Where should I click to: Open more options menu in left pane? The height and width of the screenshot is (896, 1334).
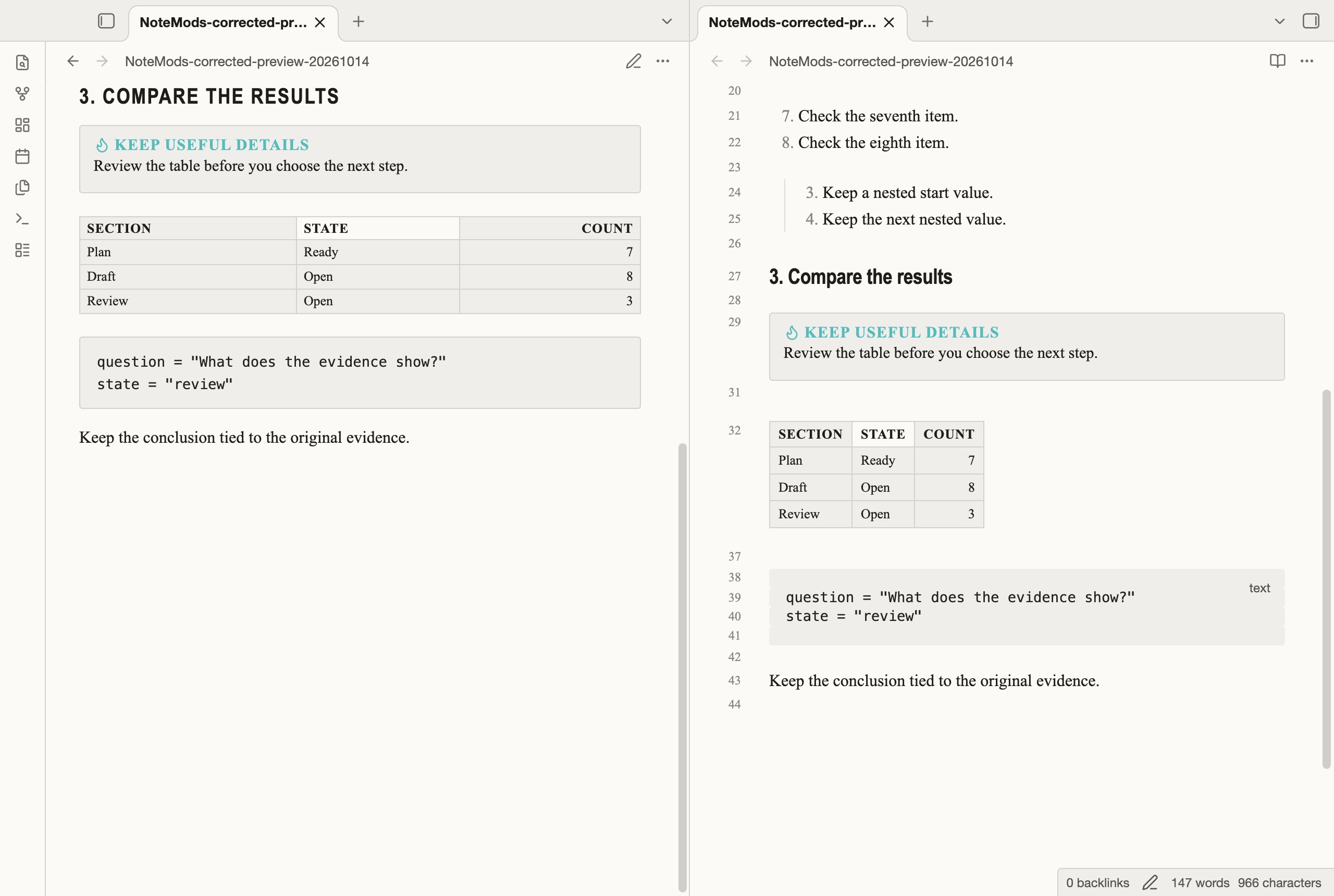point(663,61)
